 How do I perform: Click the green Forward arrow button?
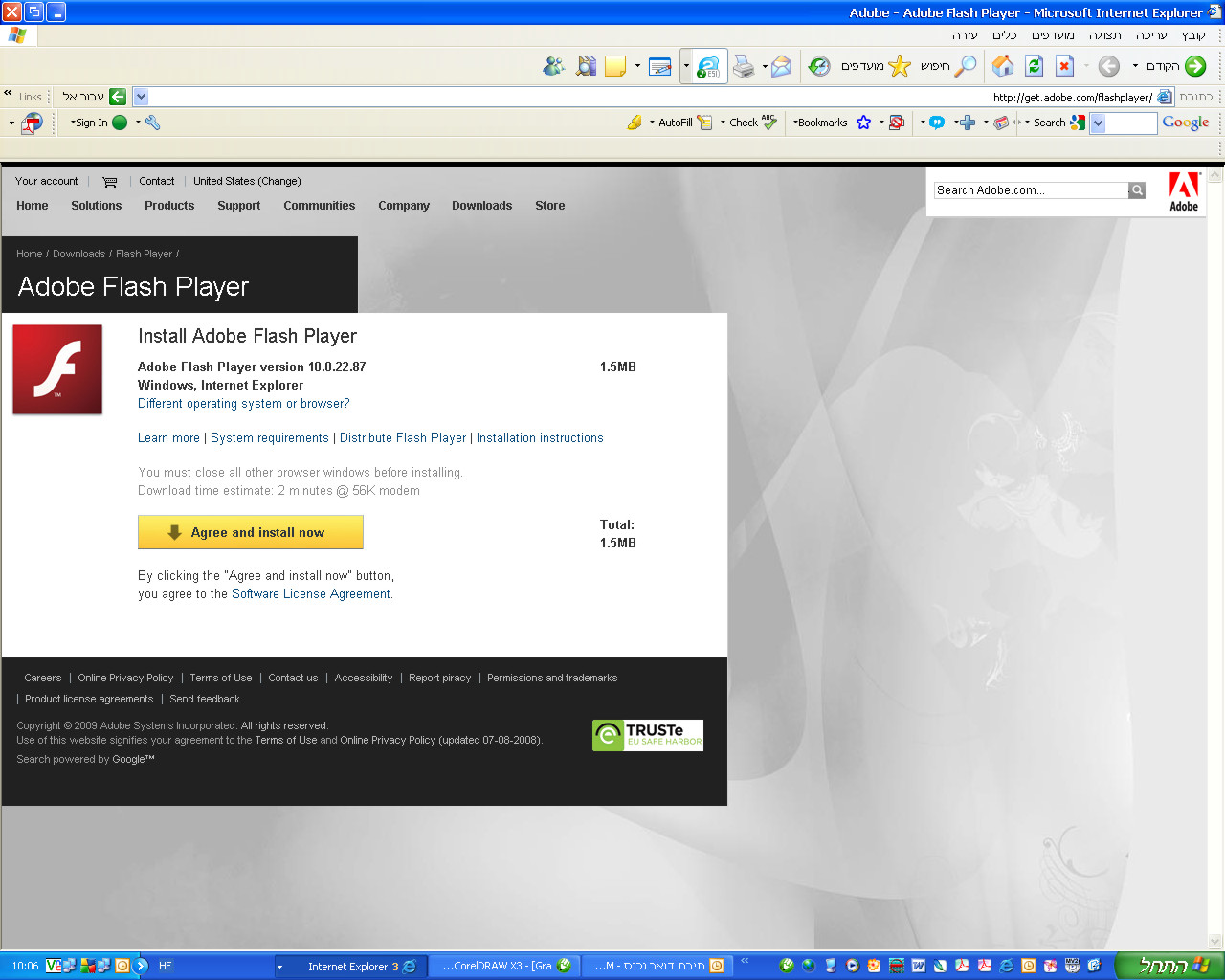point(1195,66)
